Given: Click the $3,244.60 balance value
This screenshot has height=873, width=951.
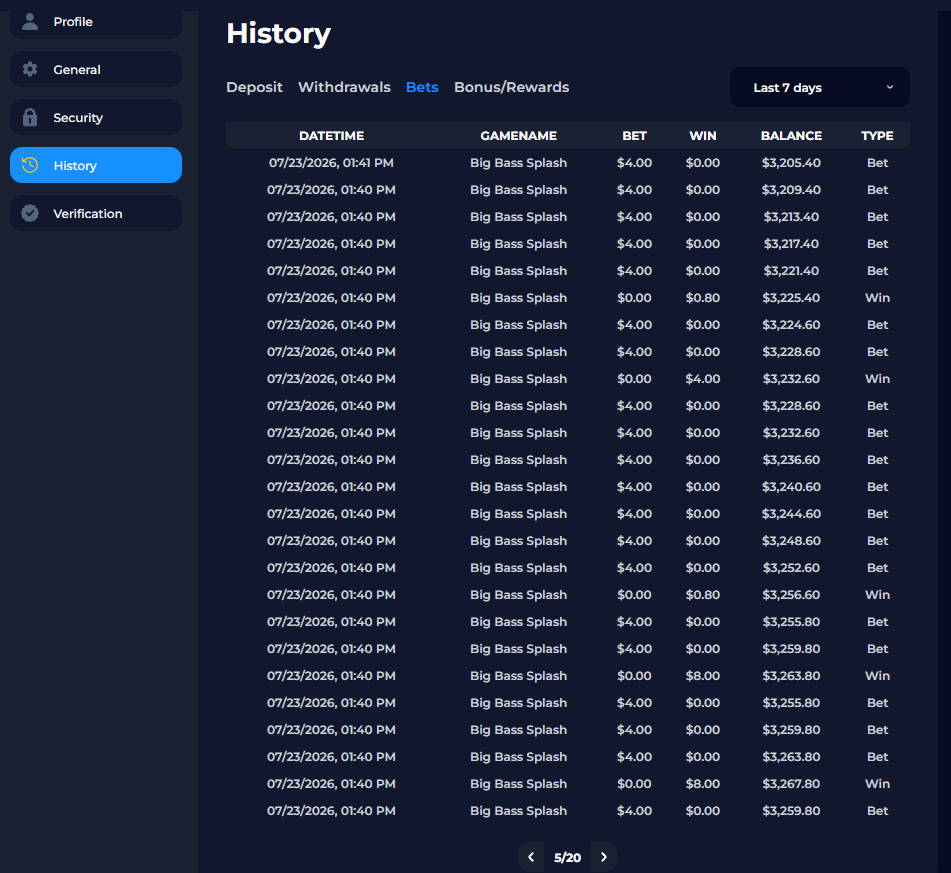Looking at the screenshot, I should pyautogui.click(x=791, y=514).
